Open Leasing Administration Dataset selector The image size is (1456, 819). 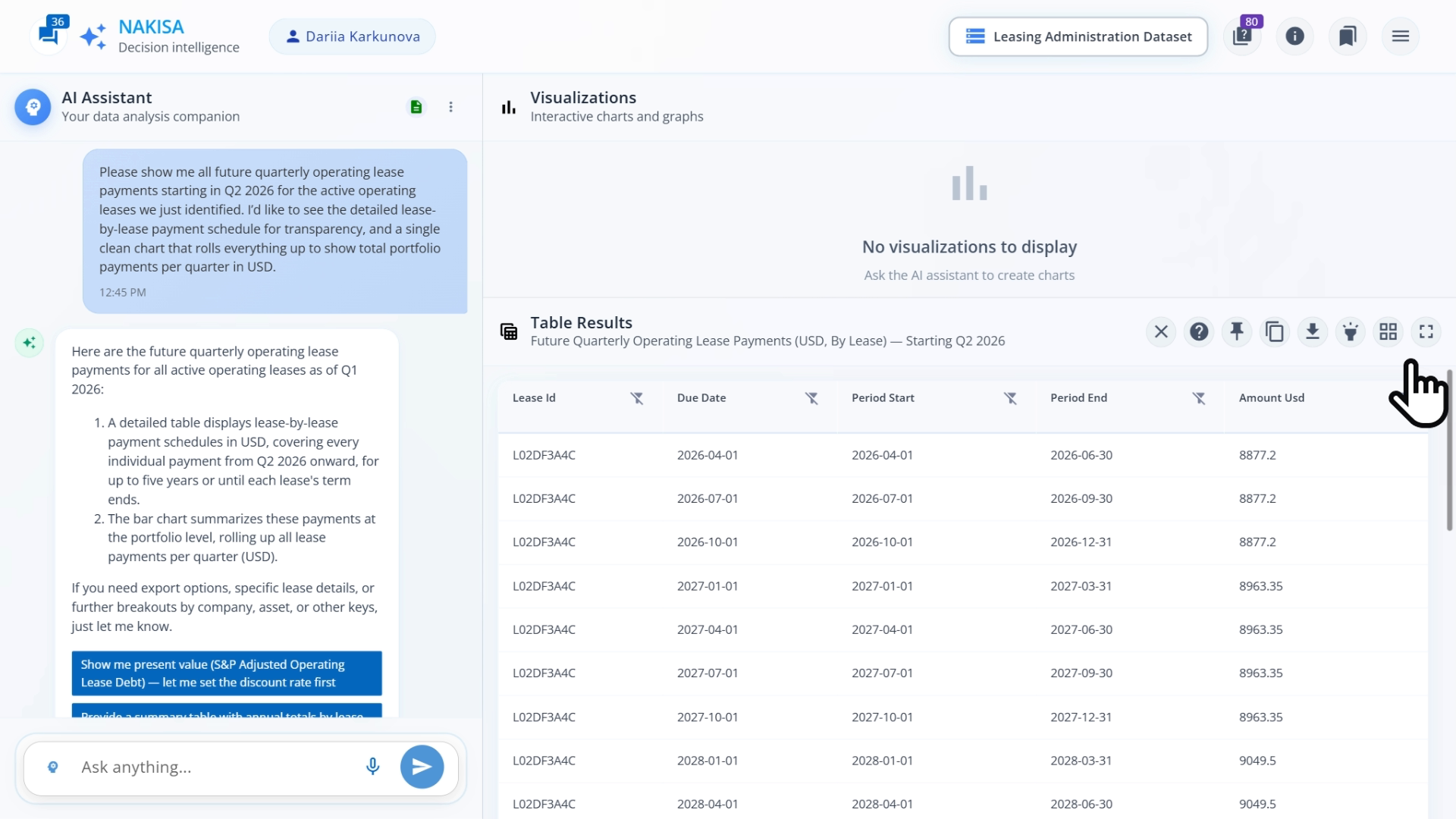1078,36
